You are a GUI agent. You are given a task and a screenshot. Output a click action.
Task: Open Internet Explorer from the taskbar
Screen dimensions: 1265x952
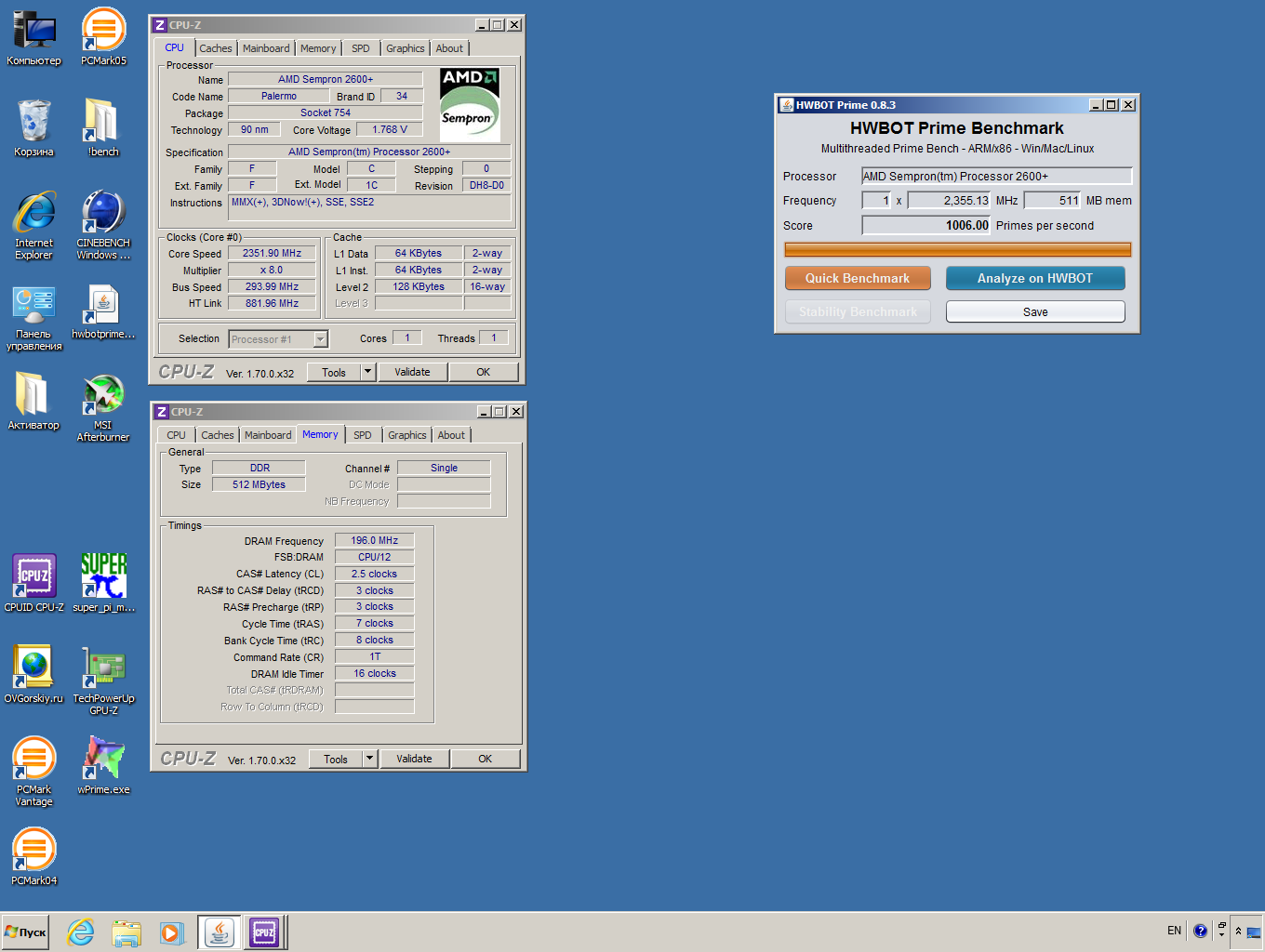point(81,932)
